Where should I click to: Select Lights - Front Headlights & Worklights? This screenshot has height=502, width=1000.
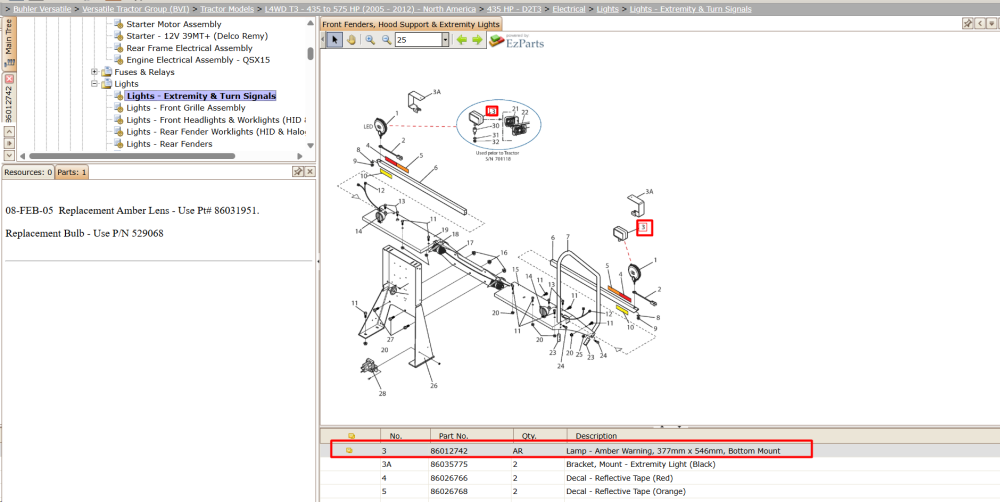coord(216,120)
